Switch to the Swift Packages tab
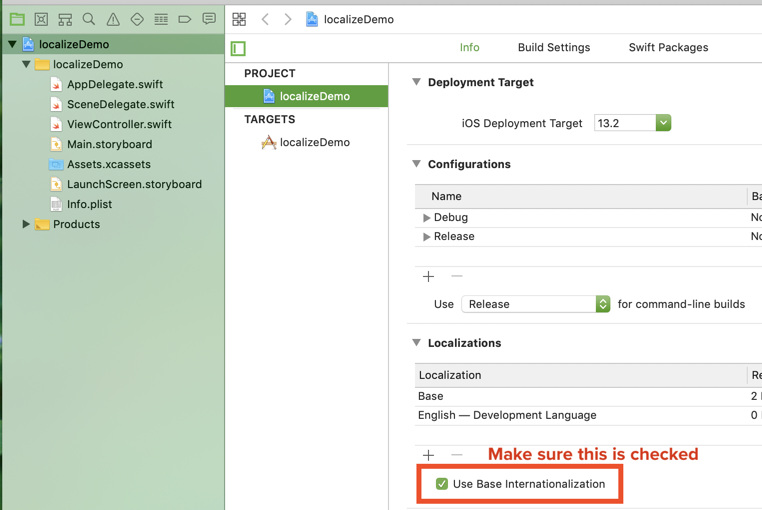This screenshot has width=762, height=510. [x=668, y=48]
